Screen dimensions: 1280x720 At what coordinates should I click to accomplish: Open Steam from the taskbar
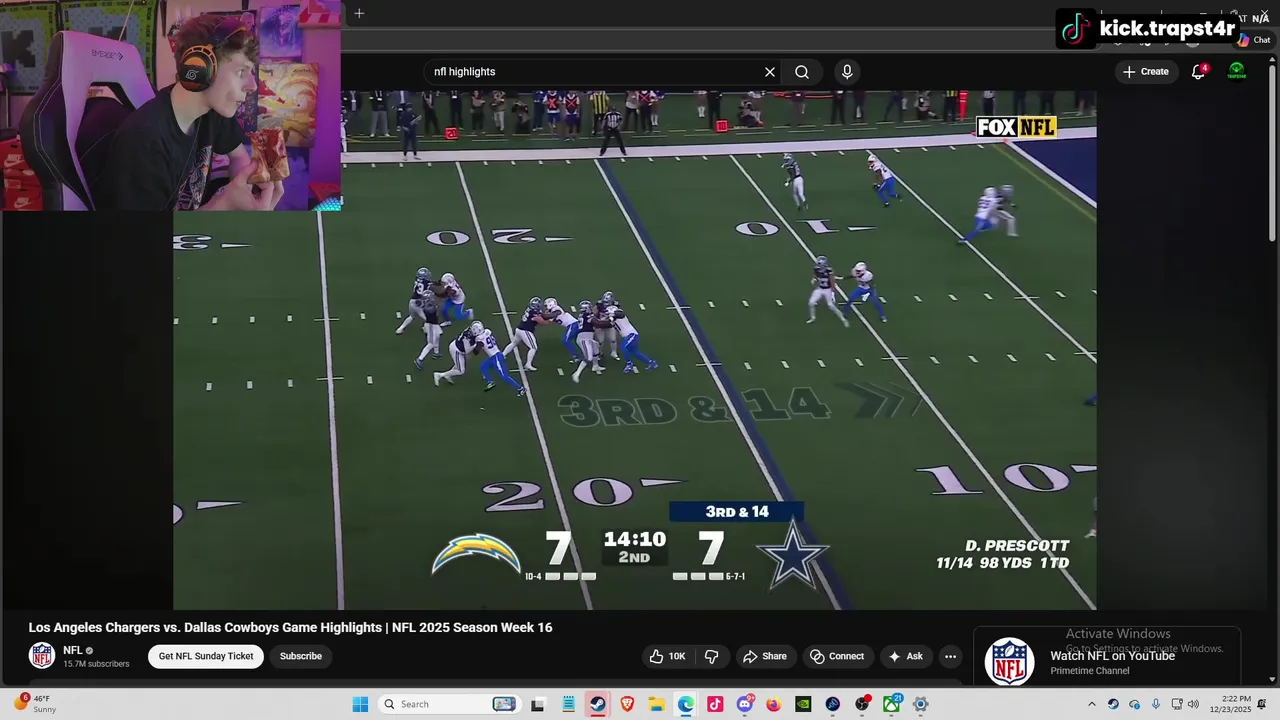pyautogui.click(x=597, y=704)
